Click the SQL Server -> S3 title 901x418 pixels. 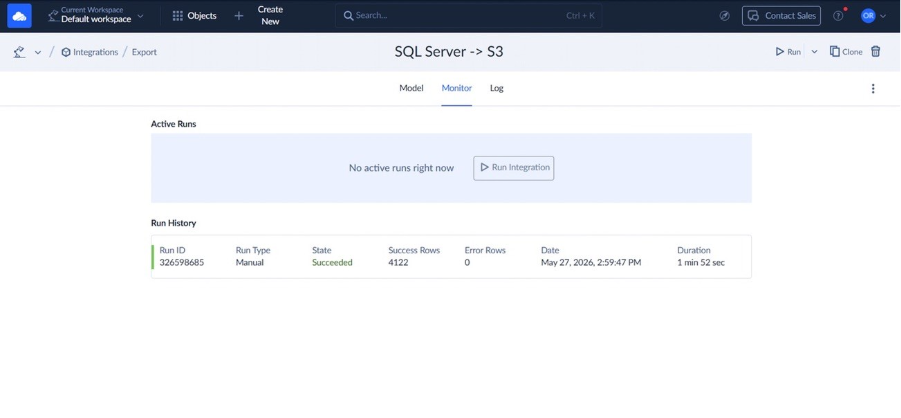point(449,52)
